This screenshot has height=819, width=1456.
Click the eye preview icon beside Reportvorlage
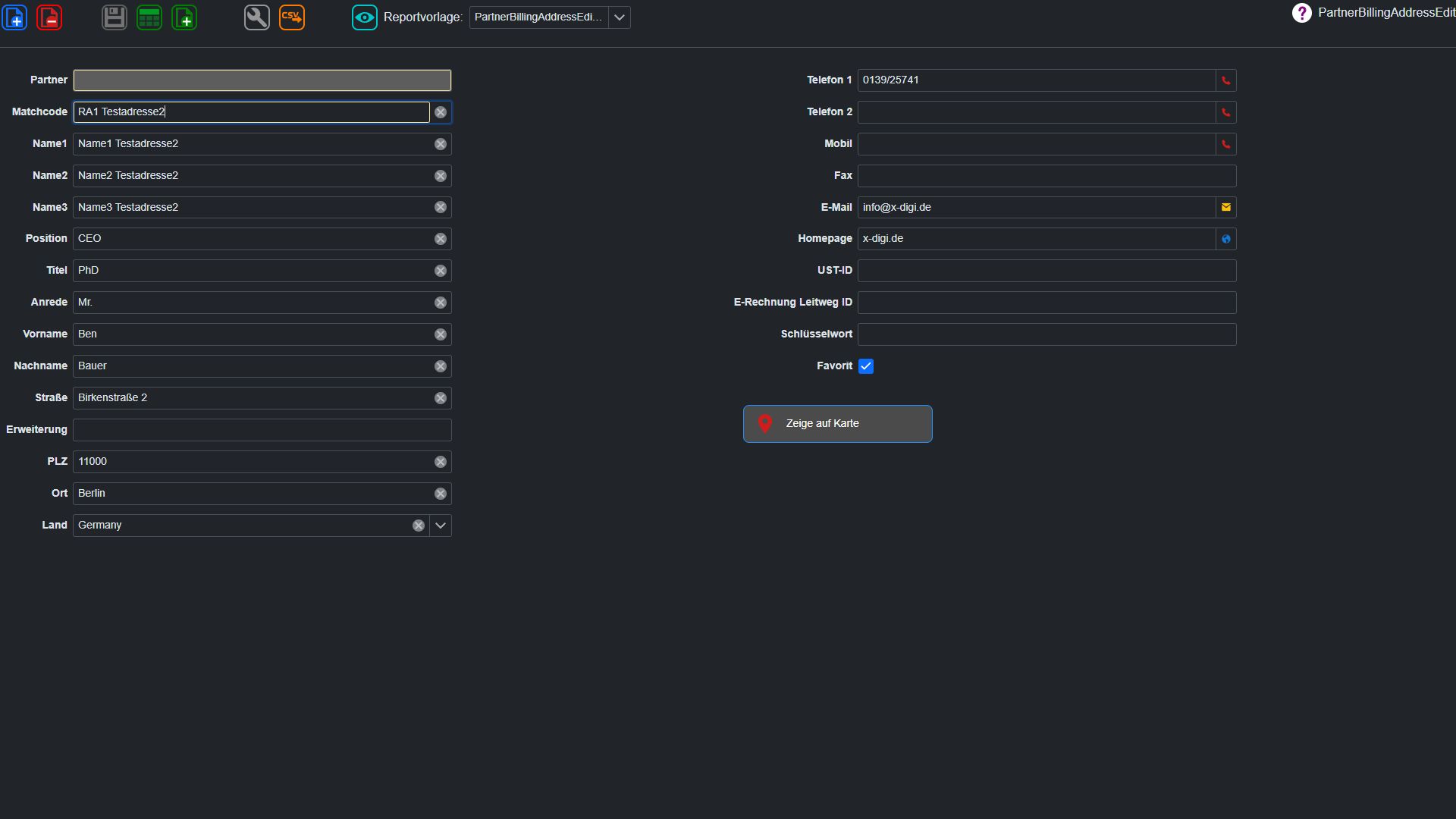click(x=365, y=17)
